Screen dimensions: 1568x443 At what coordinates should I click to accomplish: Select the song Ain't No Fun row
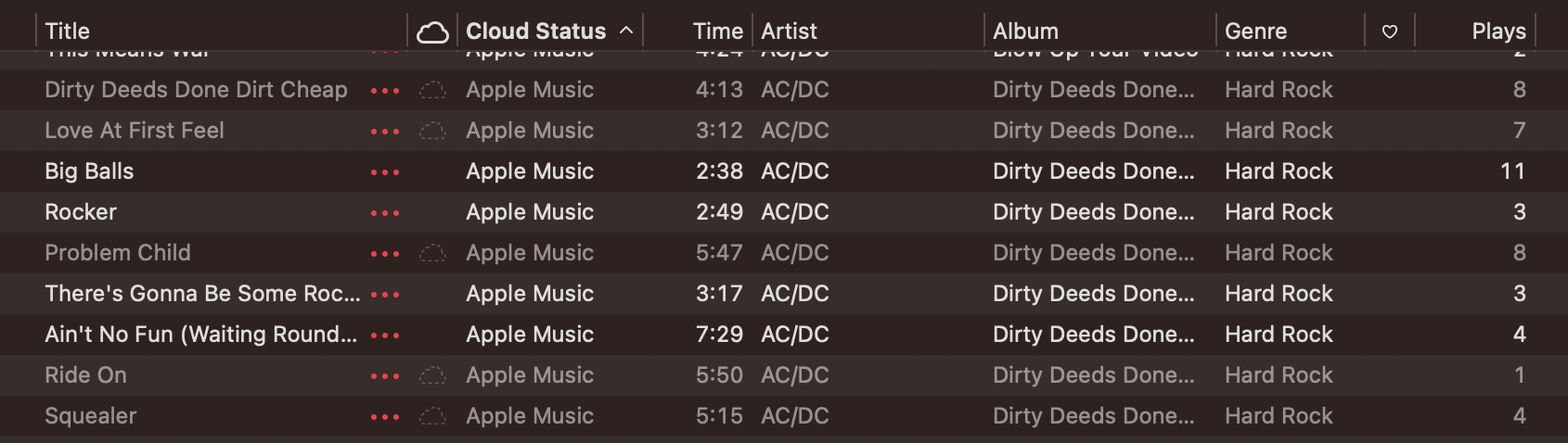200,335
